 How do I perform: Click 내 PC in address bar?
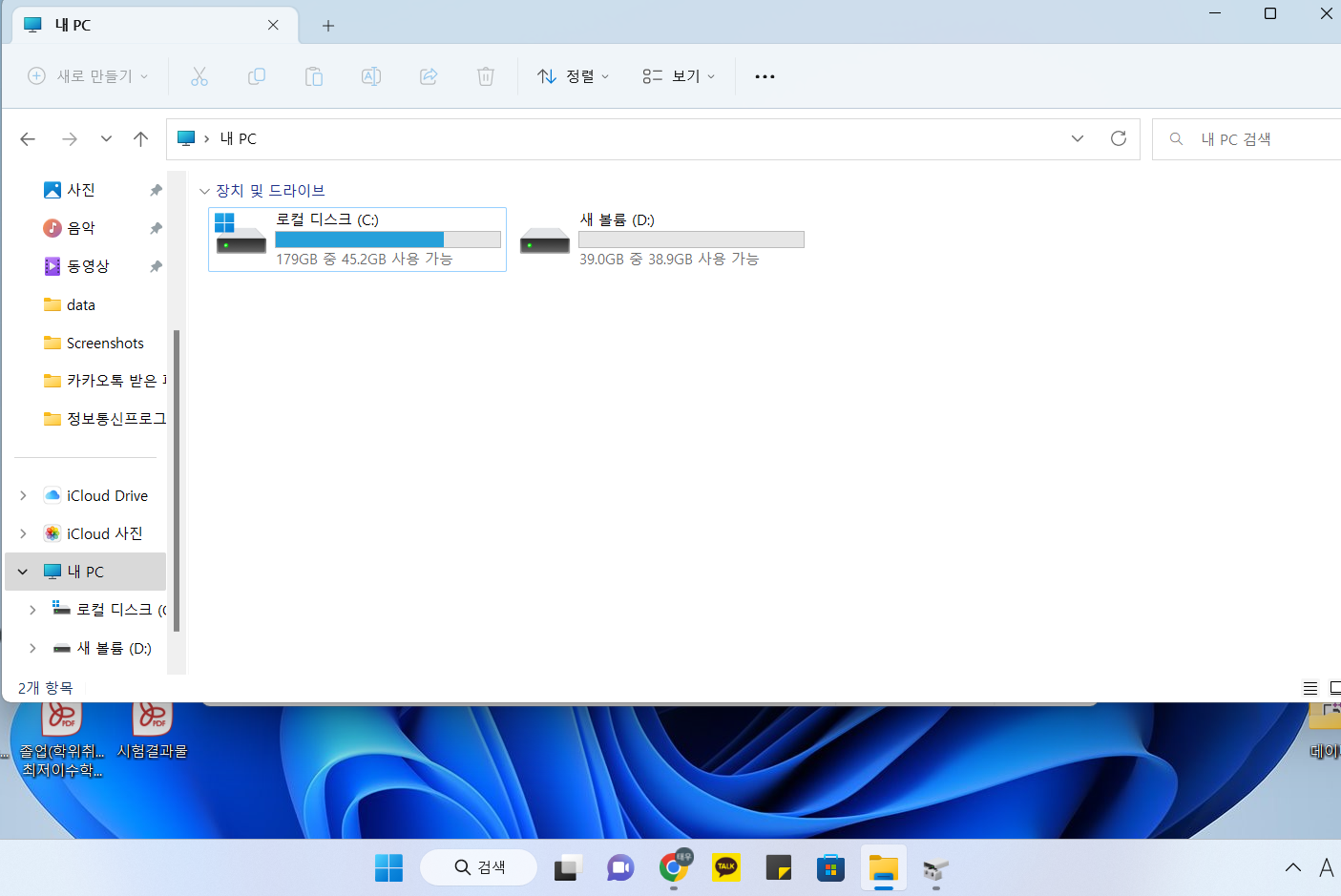click(x=239, y=139)
